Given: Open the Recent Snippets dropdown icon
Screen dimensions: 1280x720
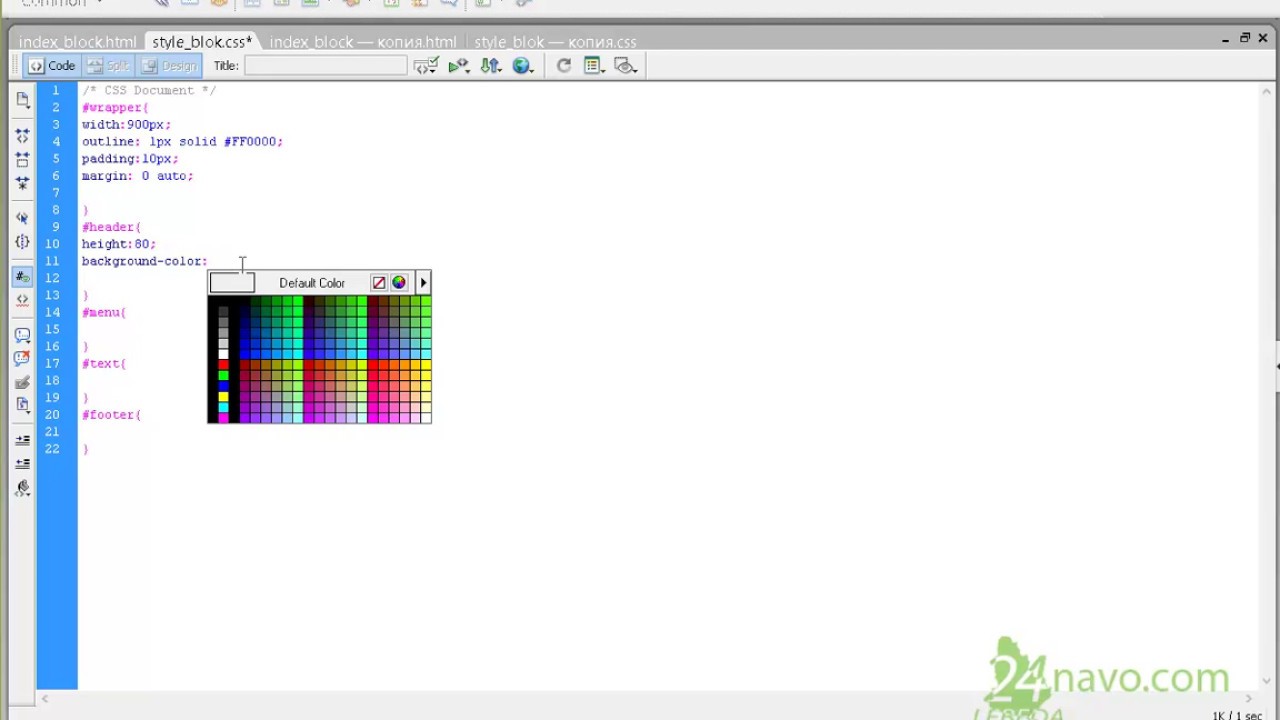Looking at the screenshot, I should click(x=22, y=405).
